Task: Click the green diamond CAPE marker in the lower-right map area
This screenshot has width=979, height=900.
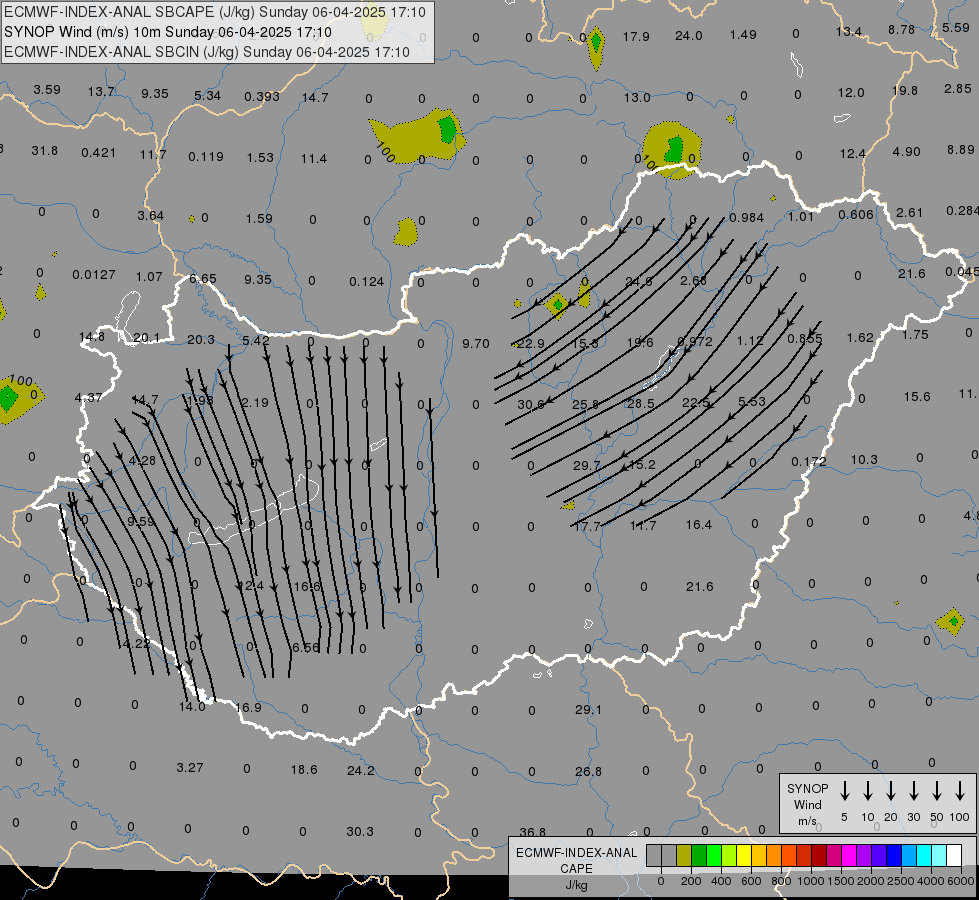Action: pyautogui.click(x=952, y=621)
